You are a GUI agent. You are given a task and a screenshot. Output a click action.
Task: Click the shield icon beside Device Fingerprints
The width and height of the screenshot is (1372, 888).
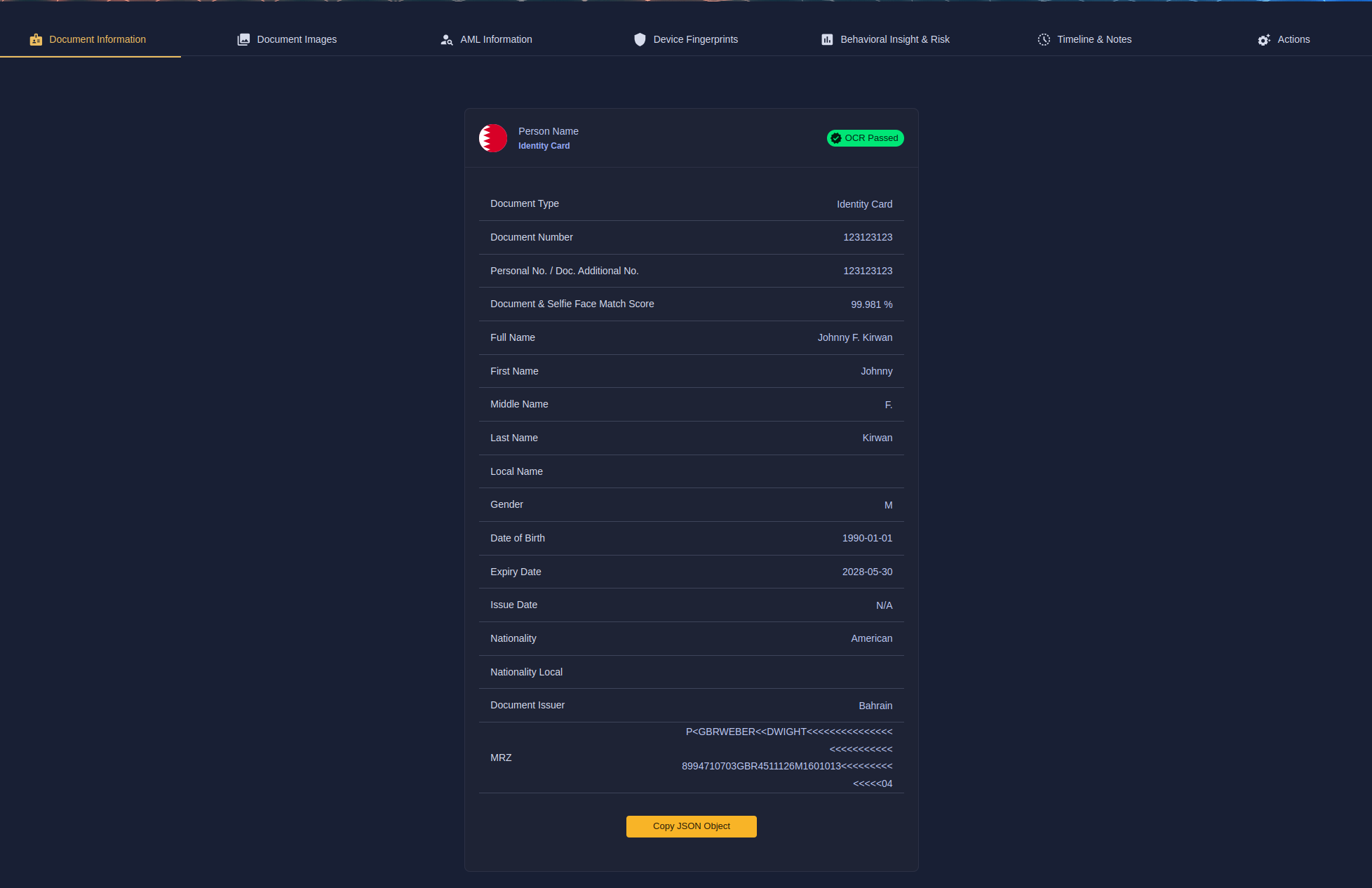tap(640, 40)
